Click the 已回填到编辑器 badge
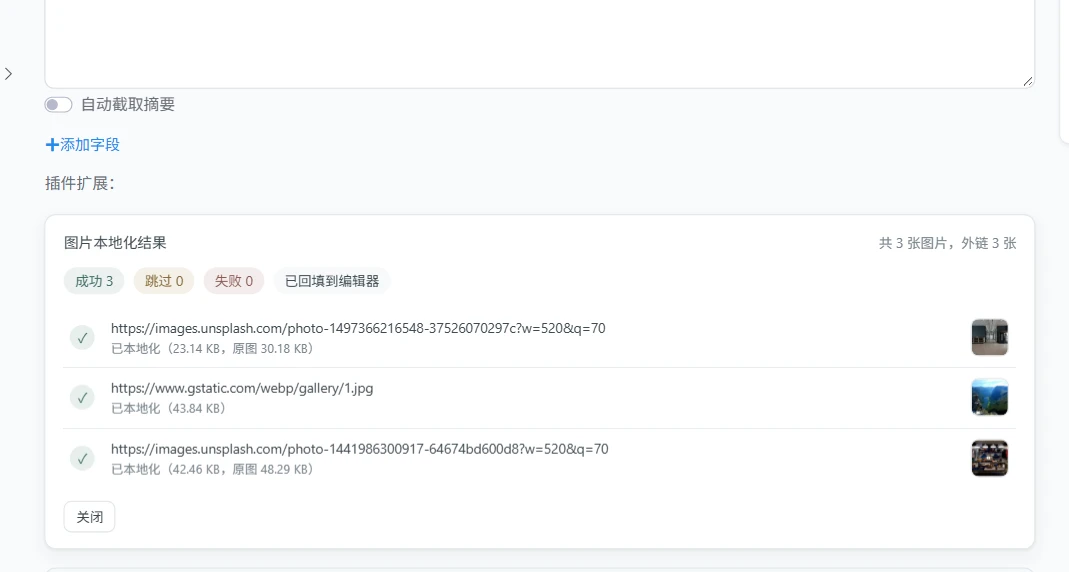 point(332,281)
